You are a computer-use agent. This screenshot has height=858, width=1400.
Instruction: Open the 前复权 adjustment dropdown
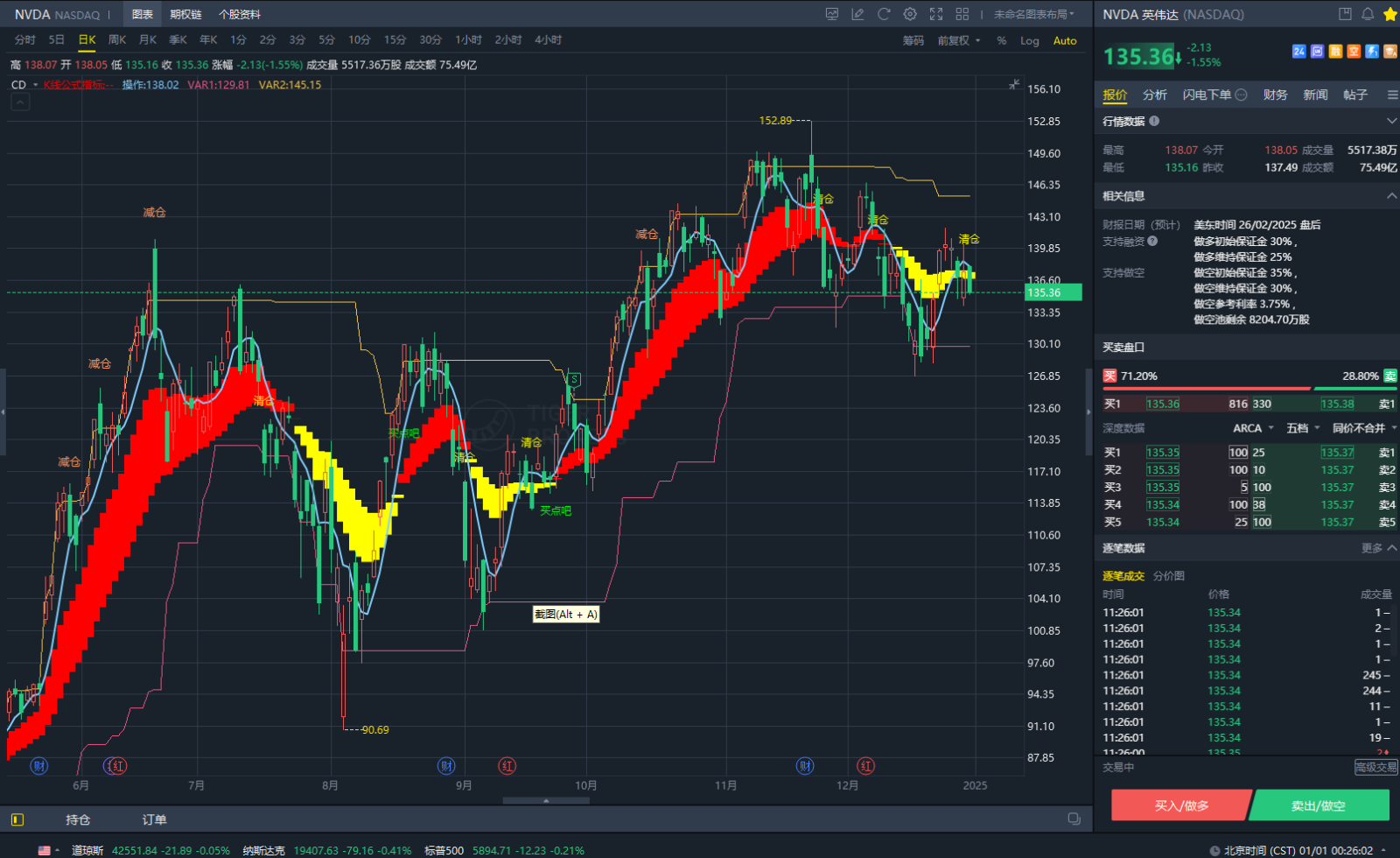click(x=958, y=40)
